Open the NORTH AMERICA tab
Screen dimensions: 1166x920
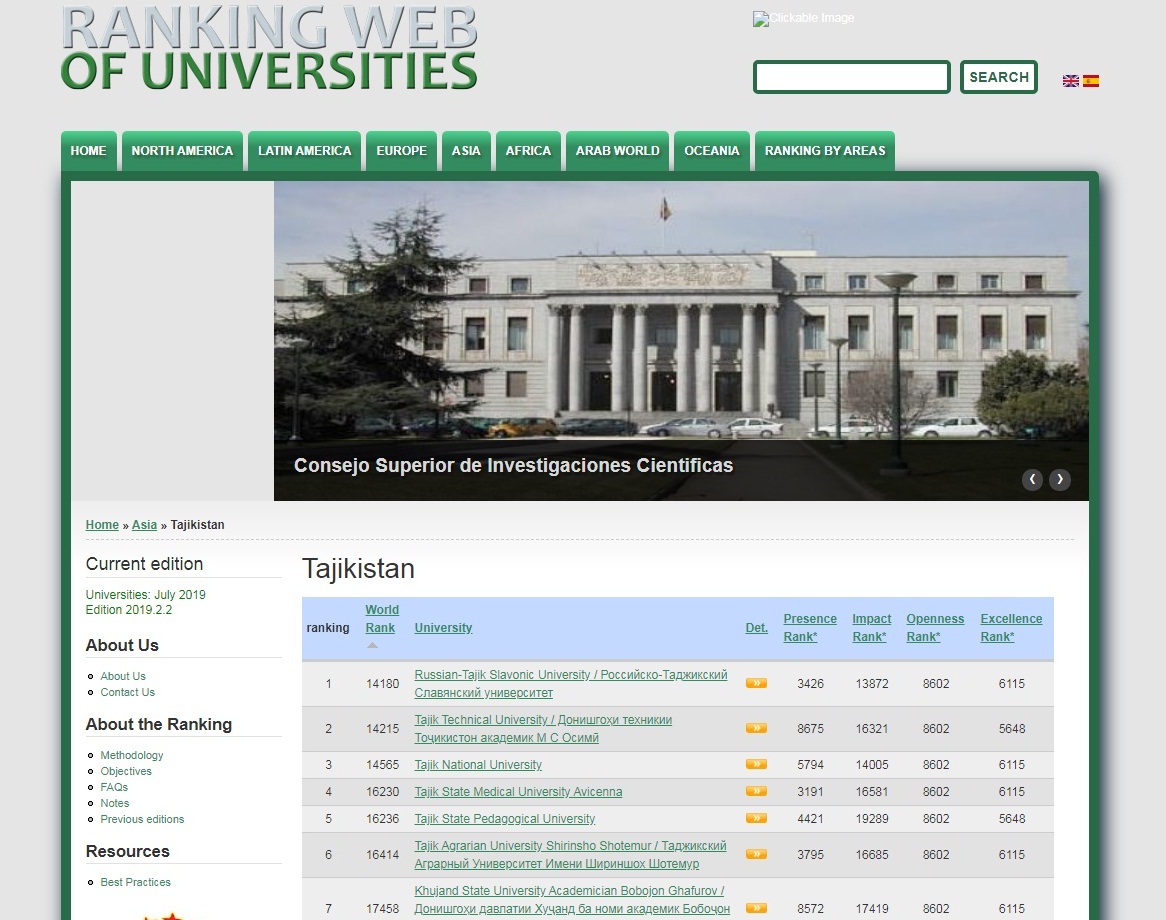point(182,151)
